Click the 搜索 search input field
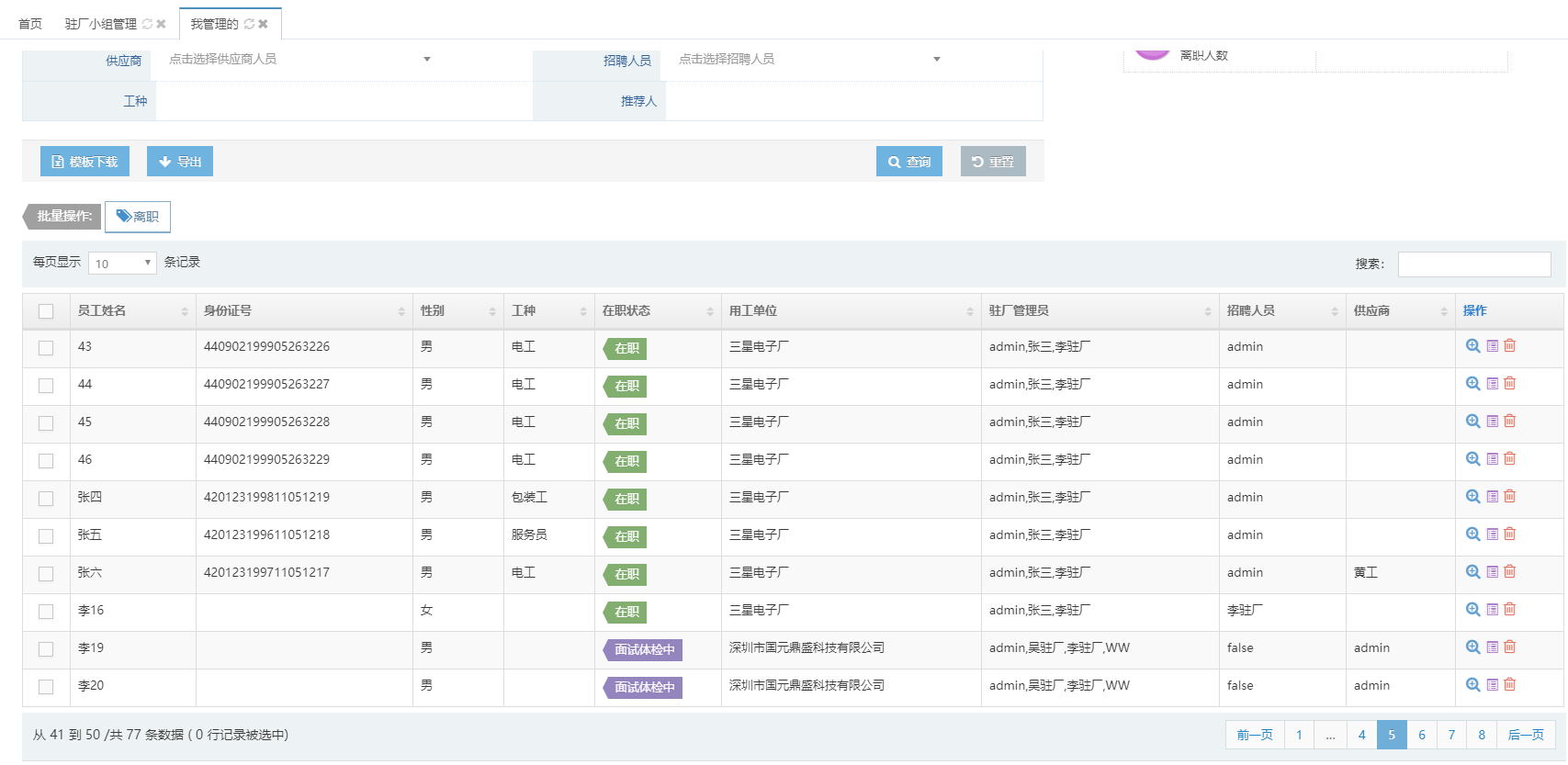Viewport: 1568px width, 765px height. (x=1473, y=264)
